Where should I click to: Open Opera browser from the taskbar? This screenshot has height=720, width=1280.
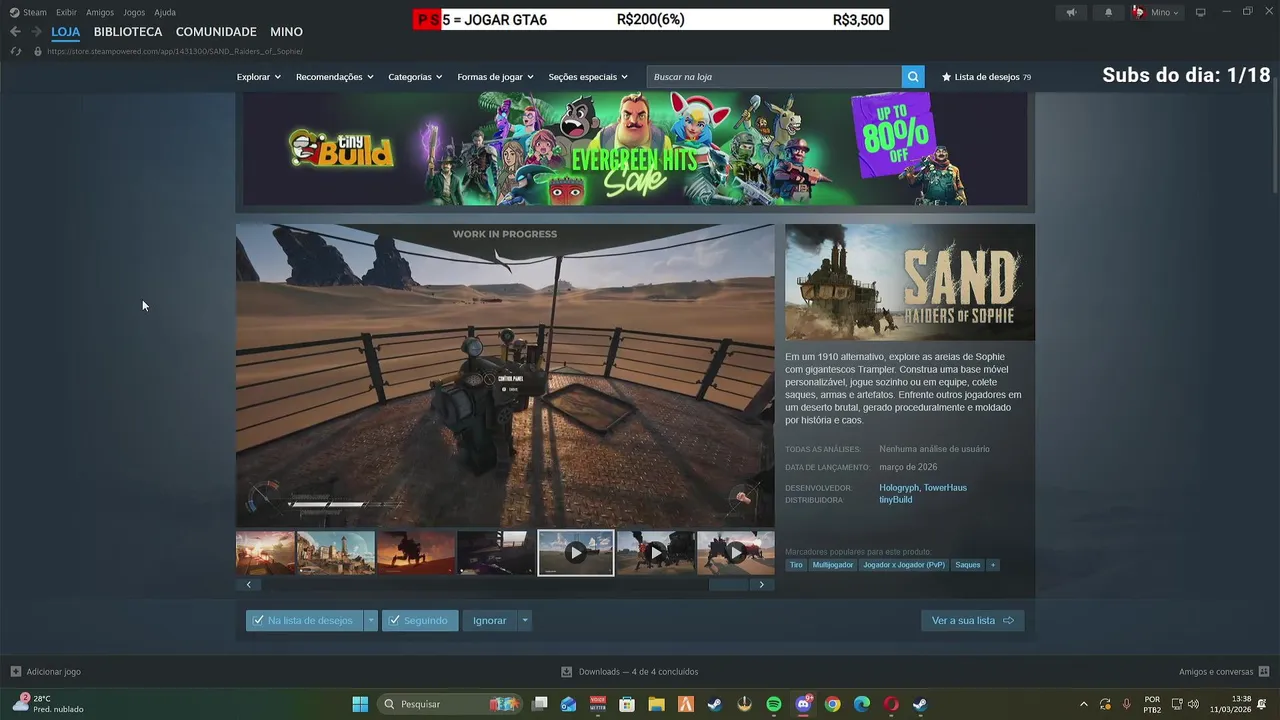click(891, 704)
